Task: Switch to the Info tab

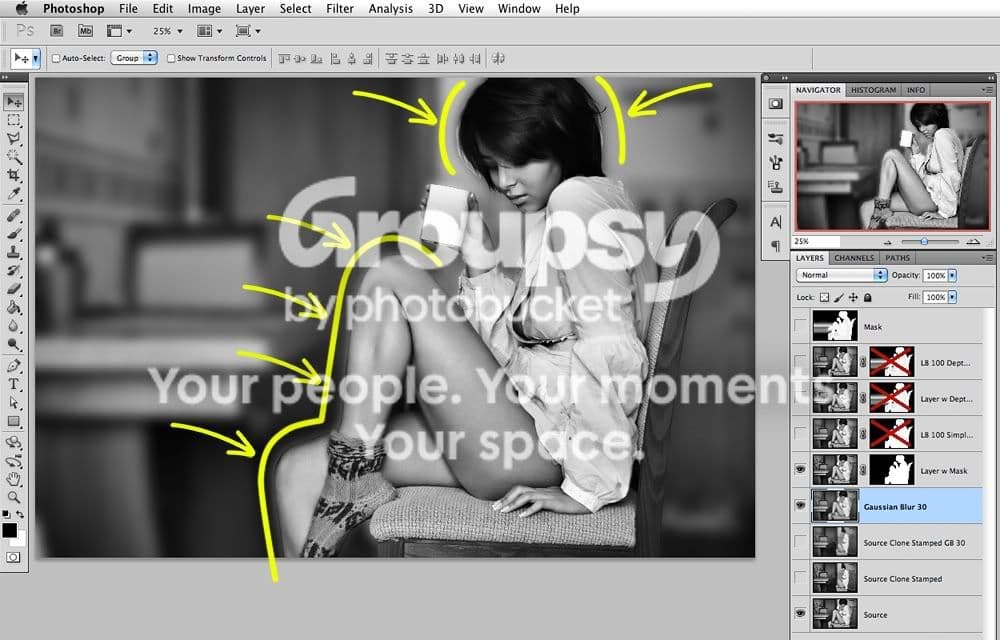Action: pyautogui.click(x=915, y=90)
